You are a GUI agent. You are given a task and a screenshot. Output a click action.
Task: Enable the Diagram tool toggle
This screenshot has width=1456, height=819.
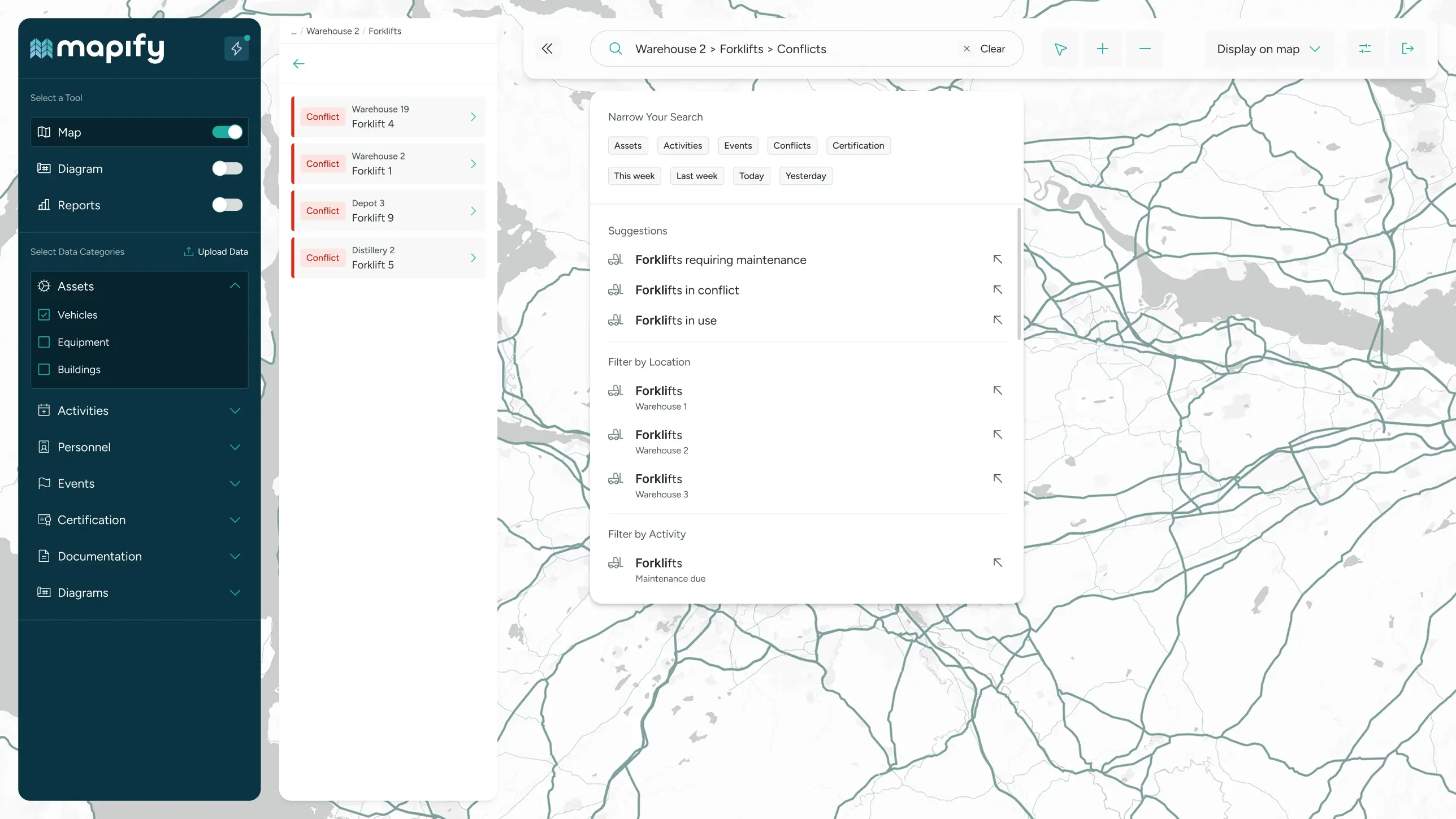point(227,168)
